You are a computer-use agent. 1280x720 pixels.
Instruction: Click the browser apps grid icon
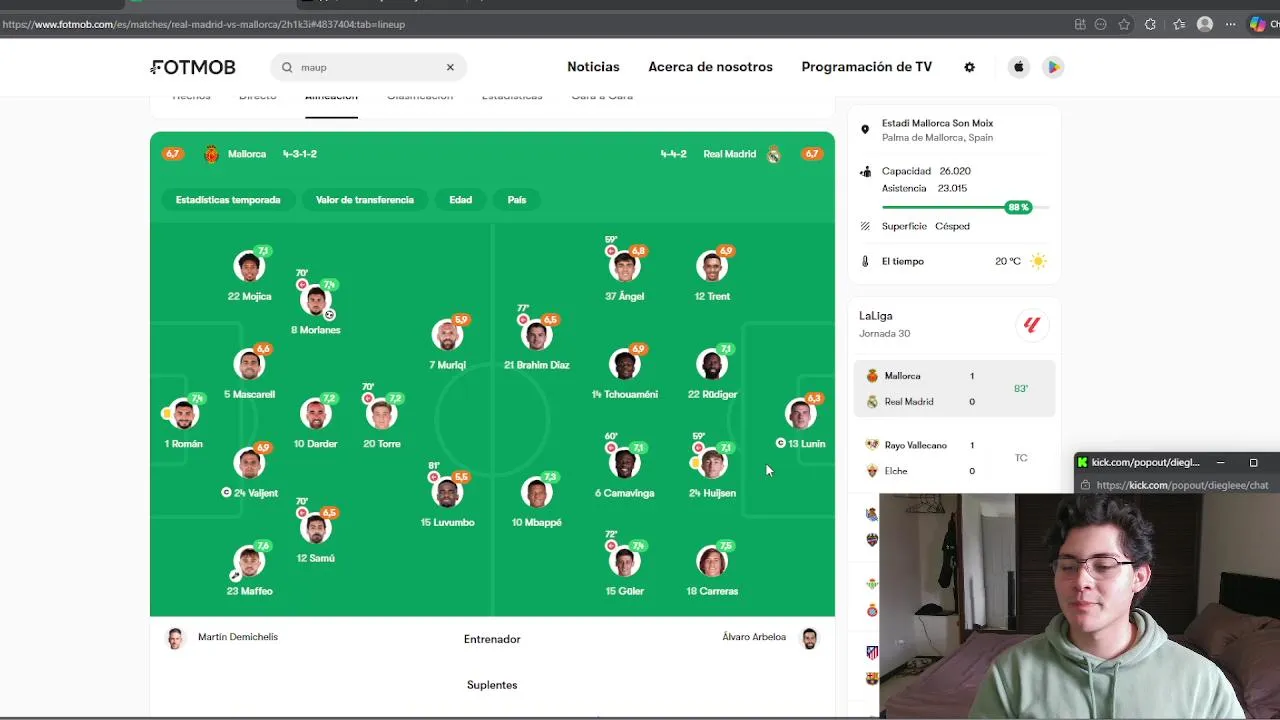(x=1080, y=24)
